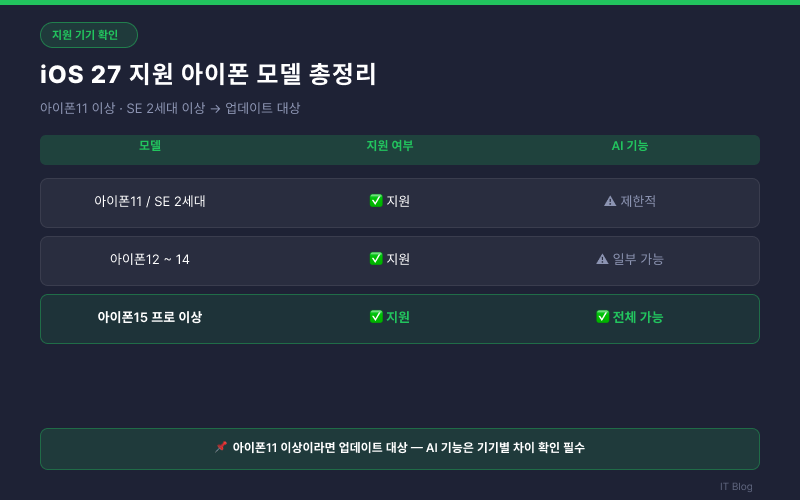Select the 아이폰11 / SE 2세대 model label
This screenshot has width=800, height=500.
pyautogui.click(x=149, y=201)
